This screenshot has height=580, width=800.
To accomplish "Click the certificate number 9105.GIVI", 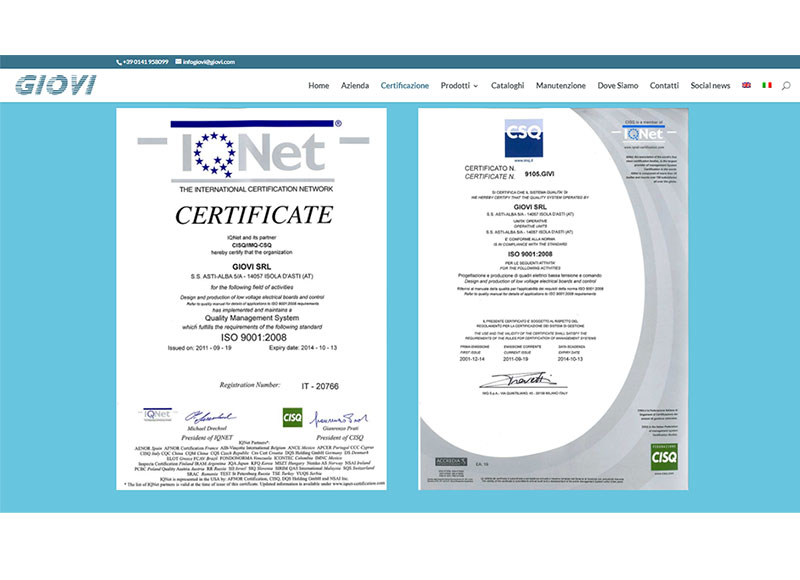I will click(x=539, y=174).
